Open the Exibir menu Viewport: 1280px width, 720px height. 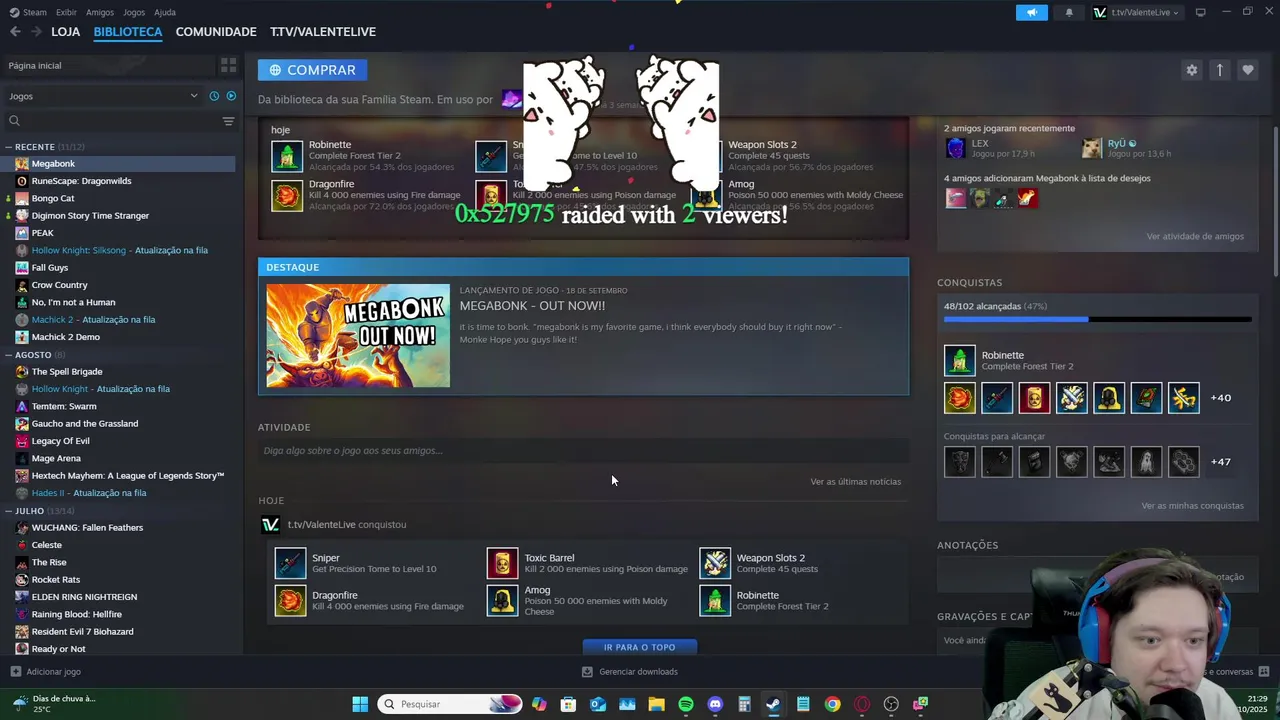click(66, 12)
